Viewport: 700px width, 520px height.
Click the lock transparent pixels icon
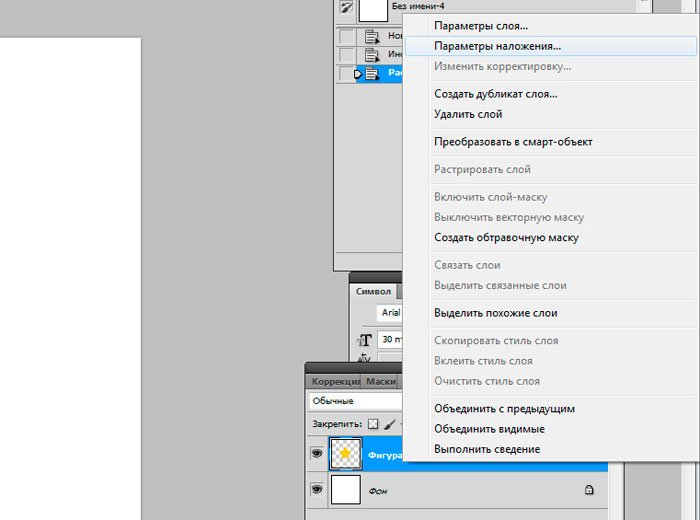click(x=373, y=424)
